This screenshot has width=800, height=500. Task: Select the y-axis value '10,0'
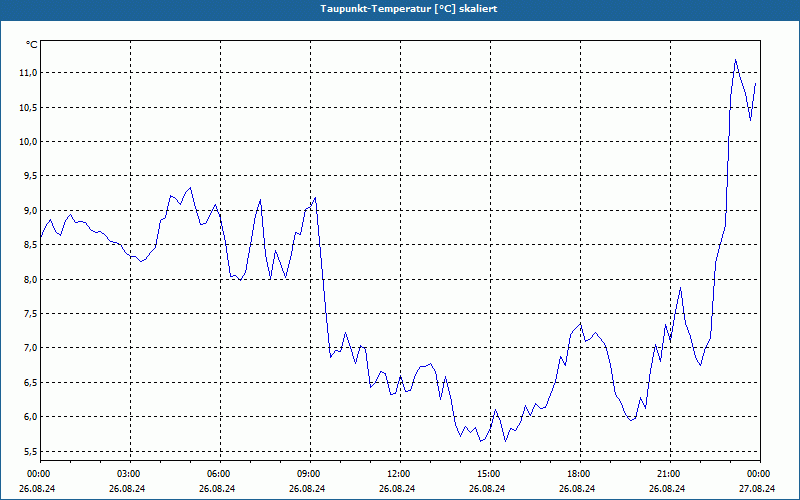click(29, 142)
